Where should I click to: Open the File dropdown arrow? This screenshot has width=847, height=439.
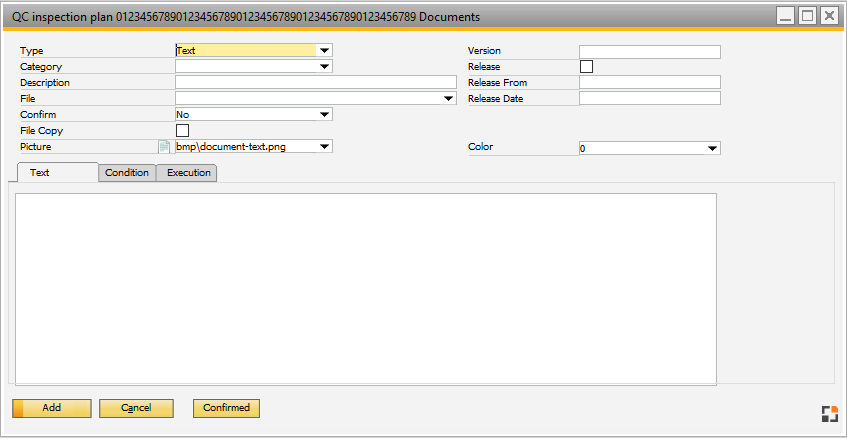point(449,99)
